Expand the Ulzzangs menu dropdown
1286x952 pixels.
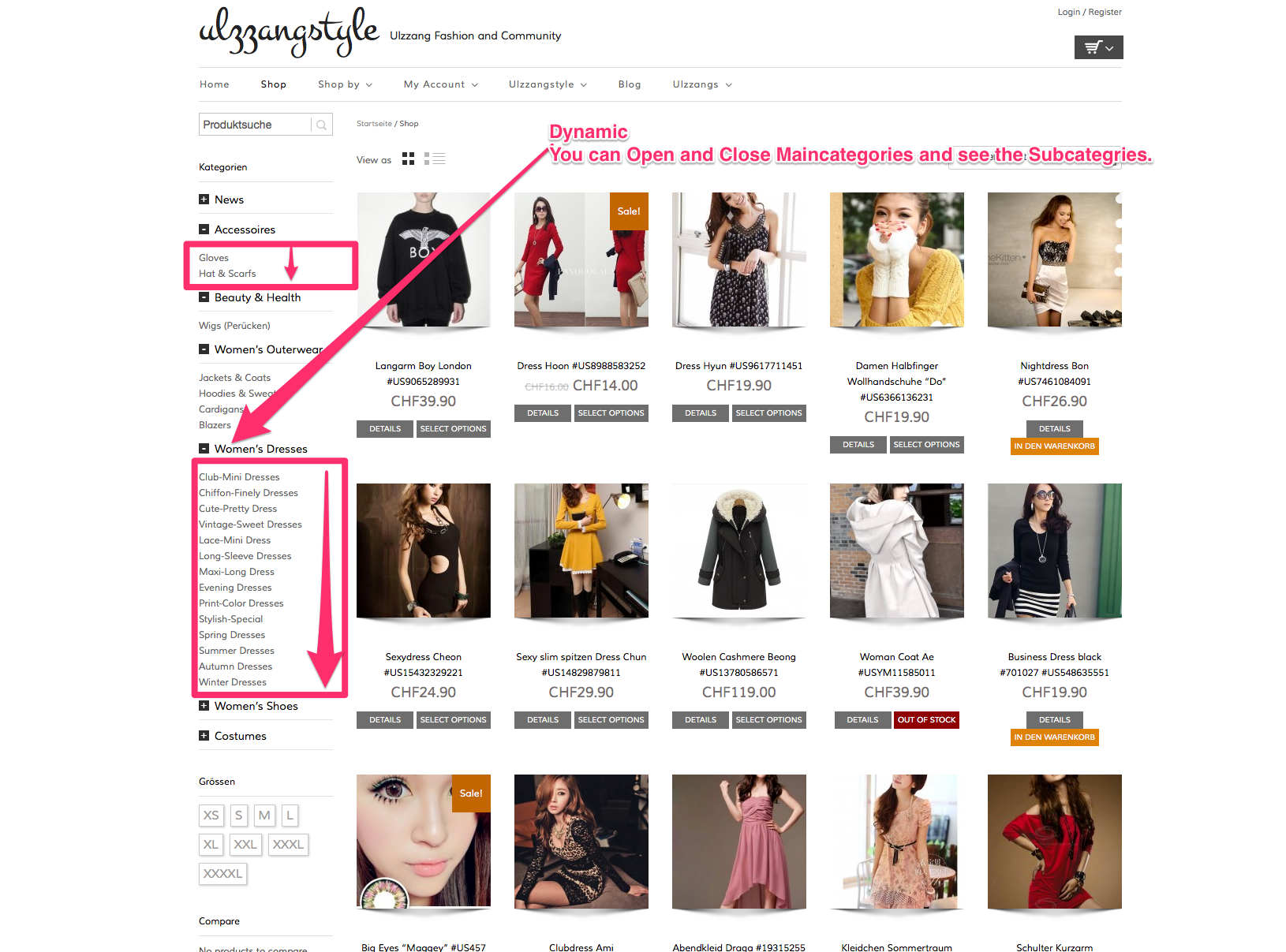(701, 84)
